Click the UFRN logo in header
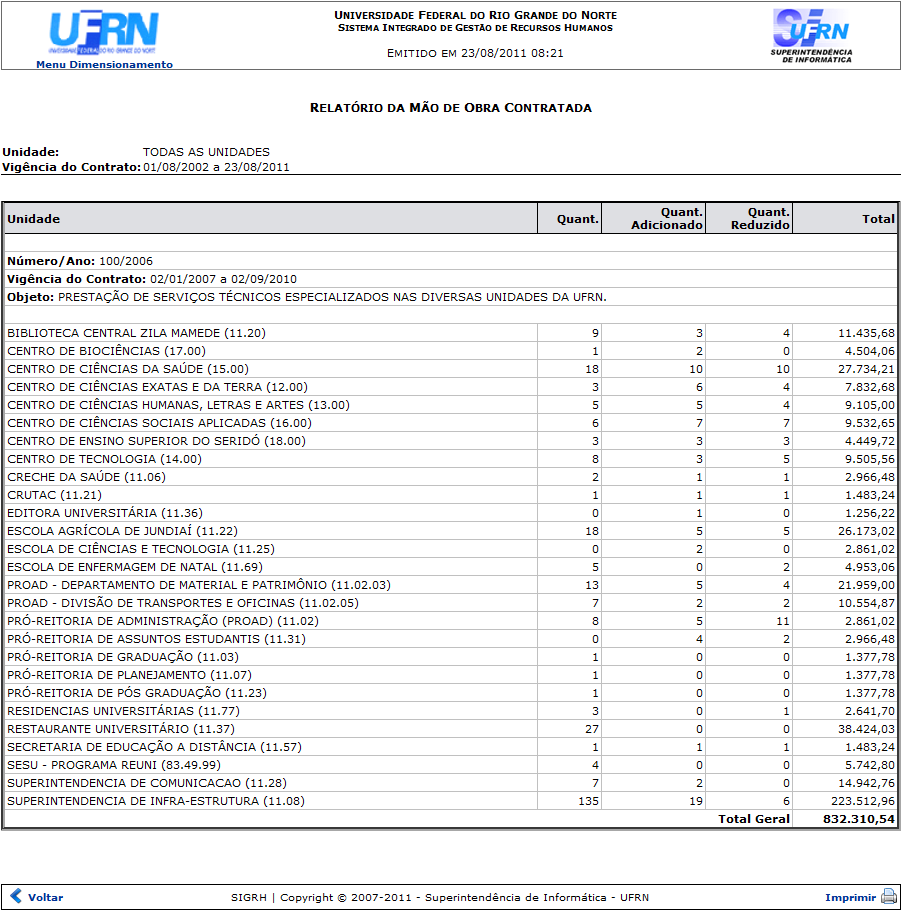Screen dimensions: 903x912 tap(104, 32)
